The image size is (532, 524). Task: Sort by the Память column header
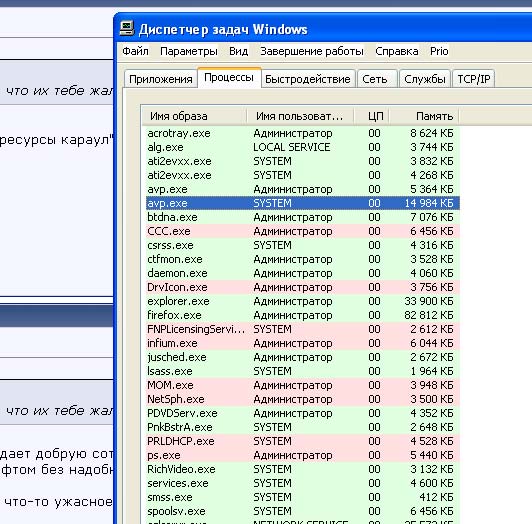424,116
